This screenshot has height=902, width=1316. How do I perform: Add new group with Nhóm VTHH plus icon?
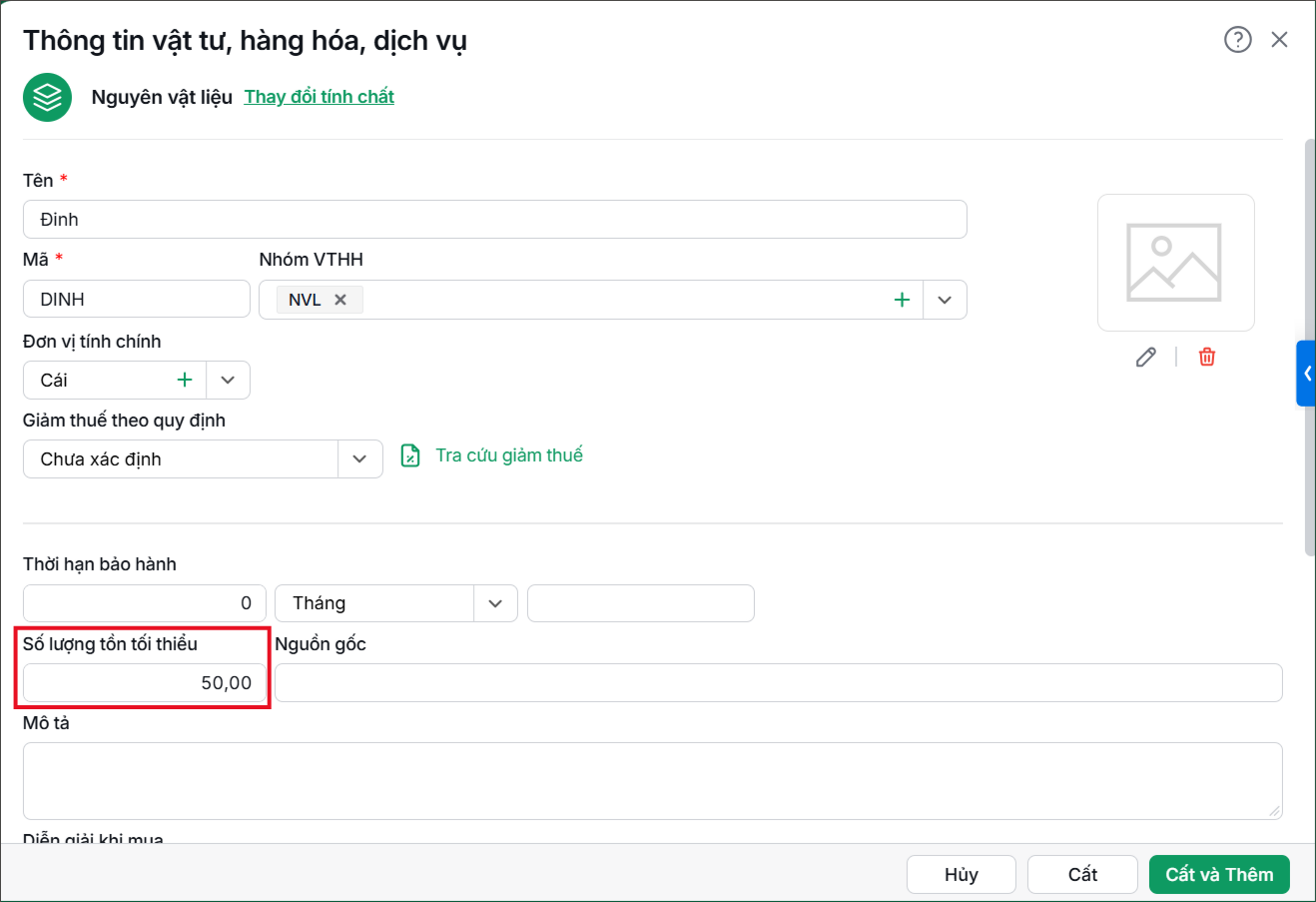click(x=902, y=300)
